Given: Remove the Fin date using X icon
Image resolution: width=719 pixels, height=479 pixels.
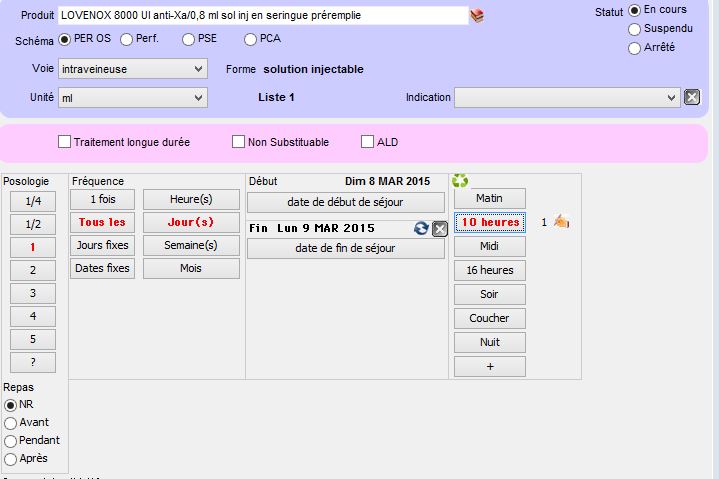Looking at the screenshot, I should pos(440,228).
